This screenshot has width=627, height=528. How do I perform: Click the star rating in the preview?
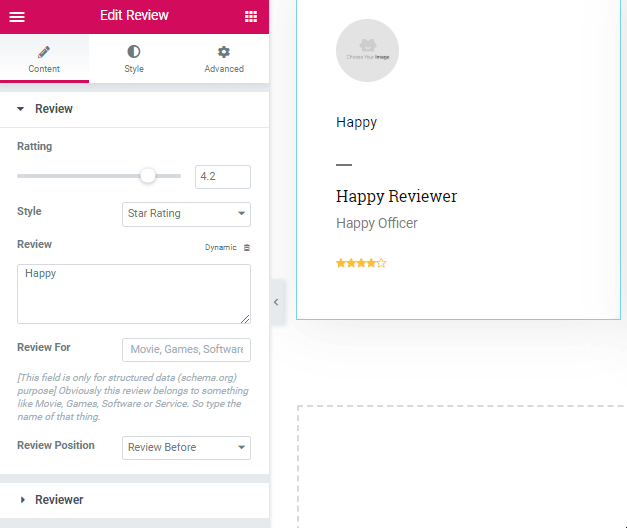(361, 263)
